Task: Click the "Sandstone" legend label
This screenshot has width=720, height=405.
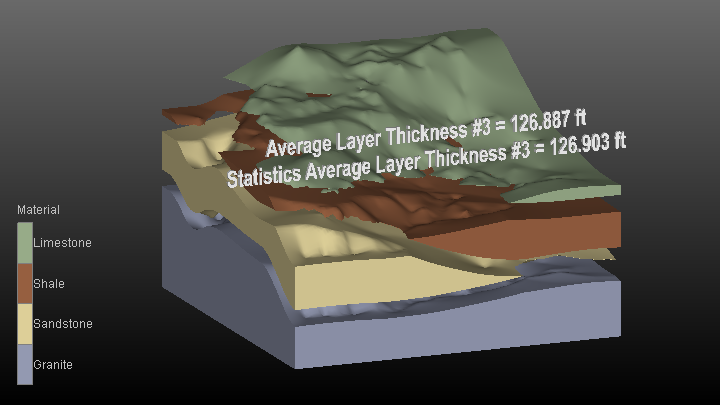Action: (63, 324)
